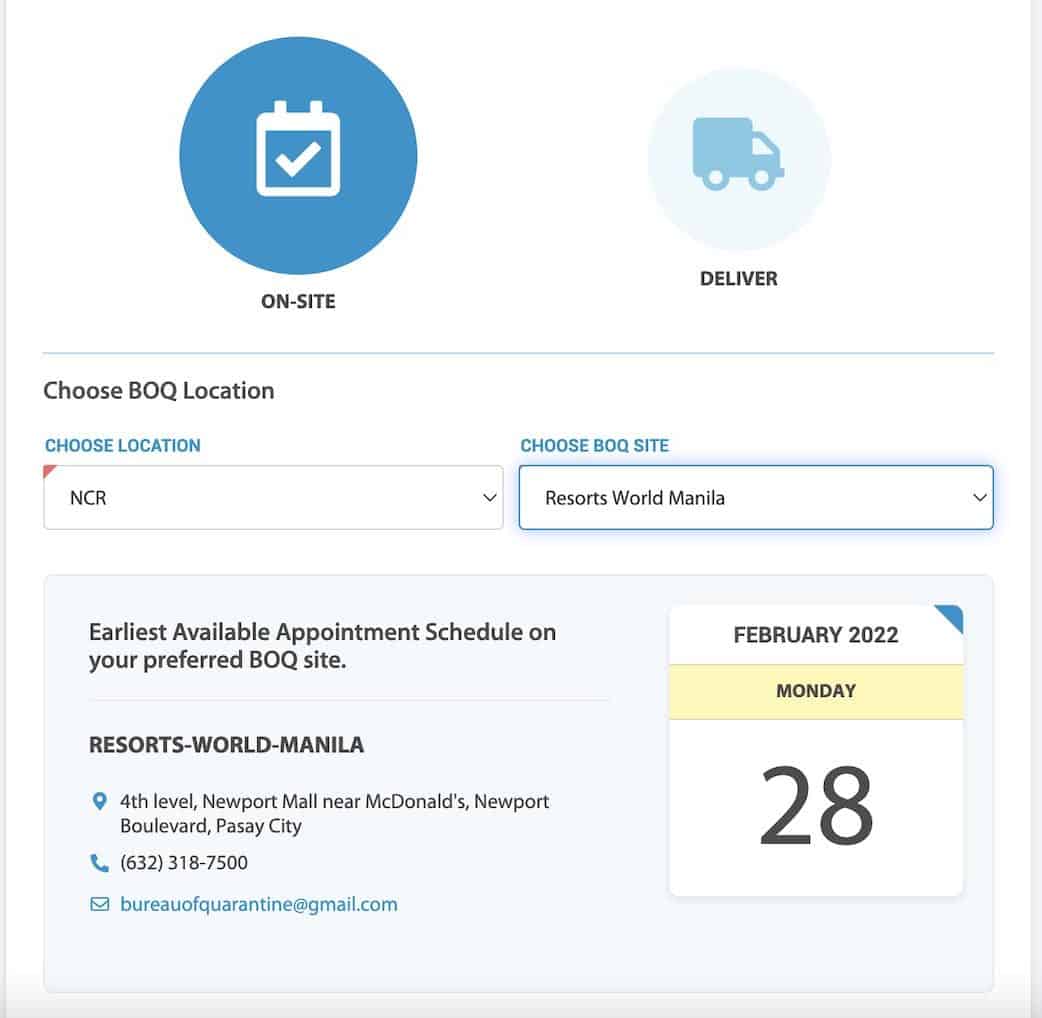Switch to the DELIVER option label
1042x1018 pixels.
tap(739, 278)
